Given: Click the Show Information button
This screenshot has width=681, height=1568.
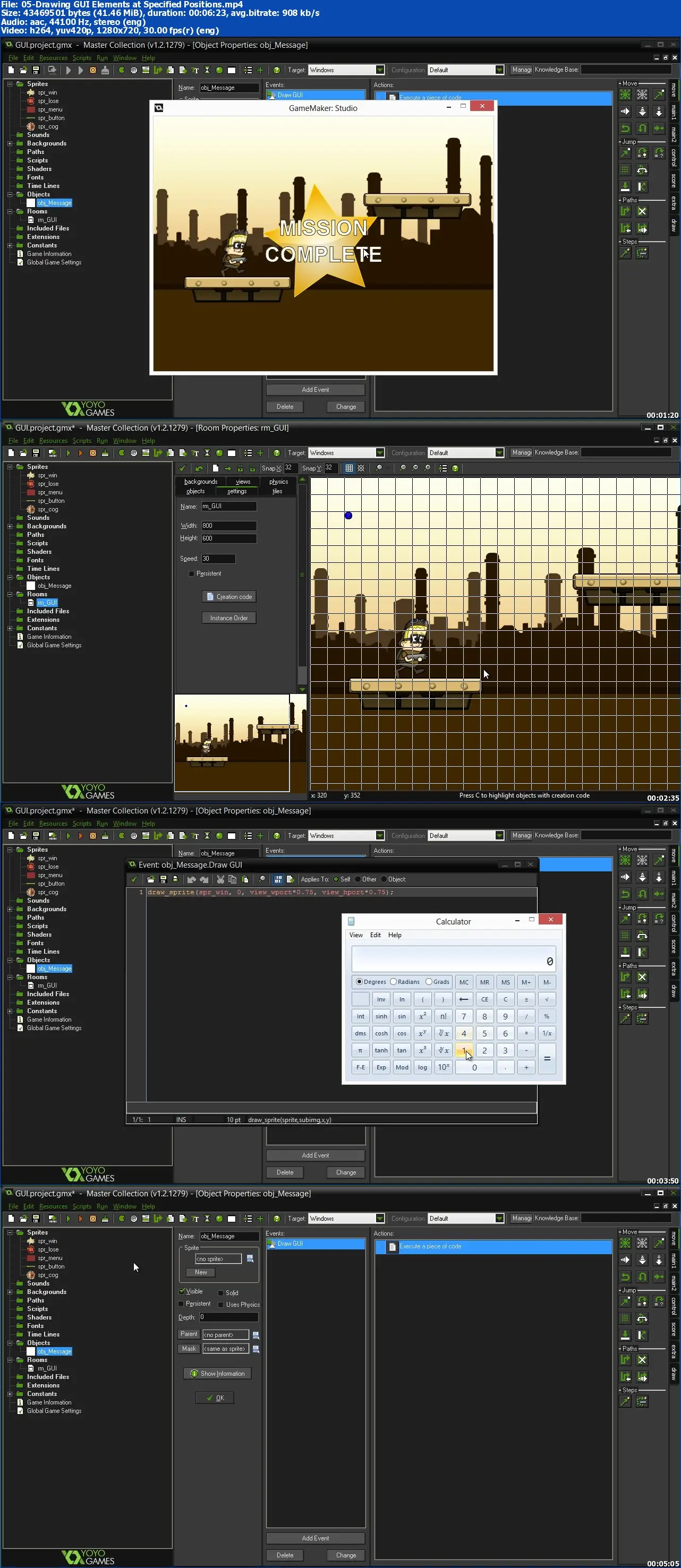Looking at the screenshot, I should point(217,1374).
